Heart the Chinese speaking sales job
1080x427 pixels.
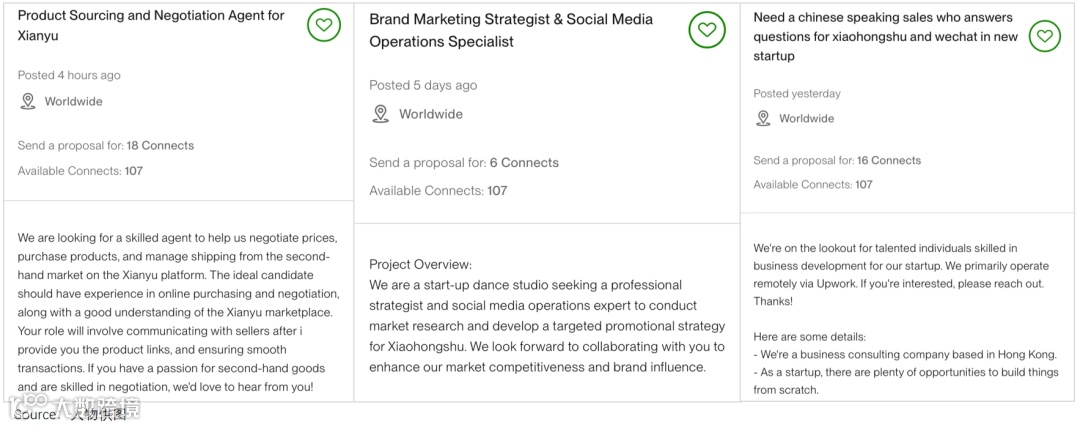click(x=1044, y=36)
